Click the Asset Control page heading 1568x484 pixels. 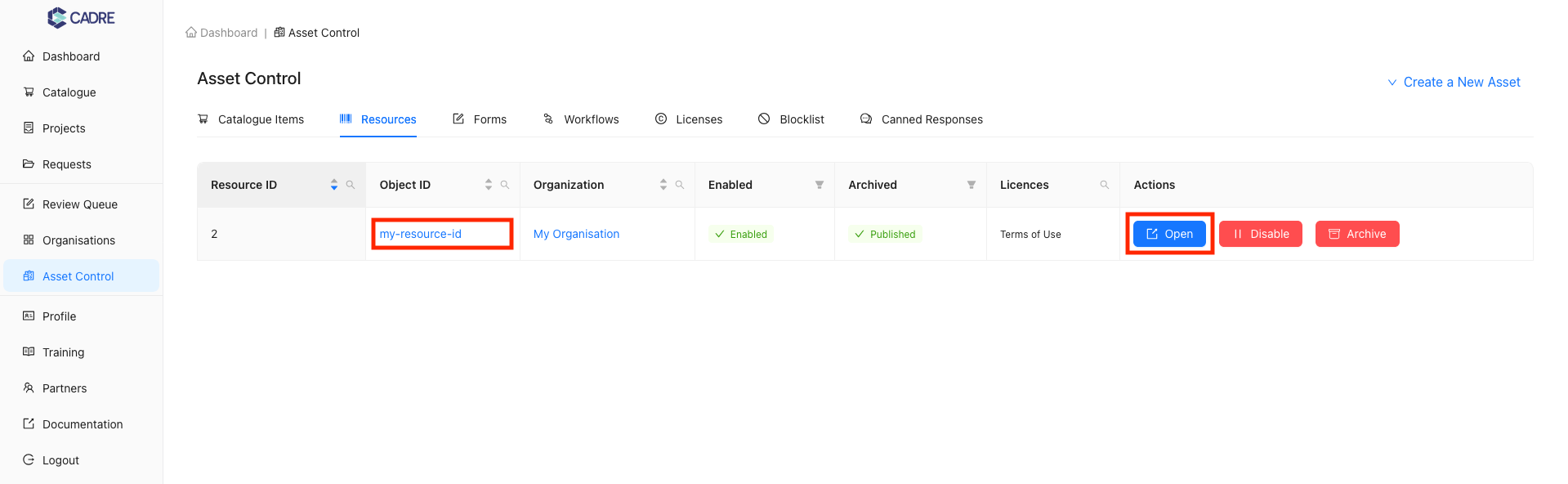[249, 78]
